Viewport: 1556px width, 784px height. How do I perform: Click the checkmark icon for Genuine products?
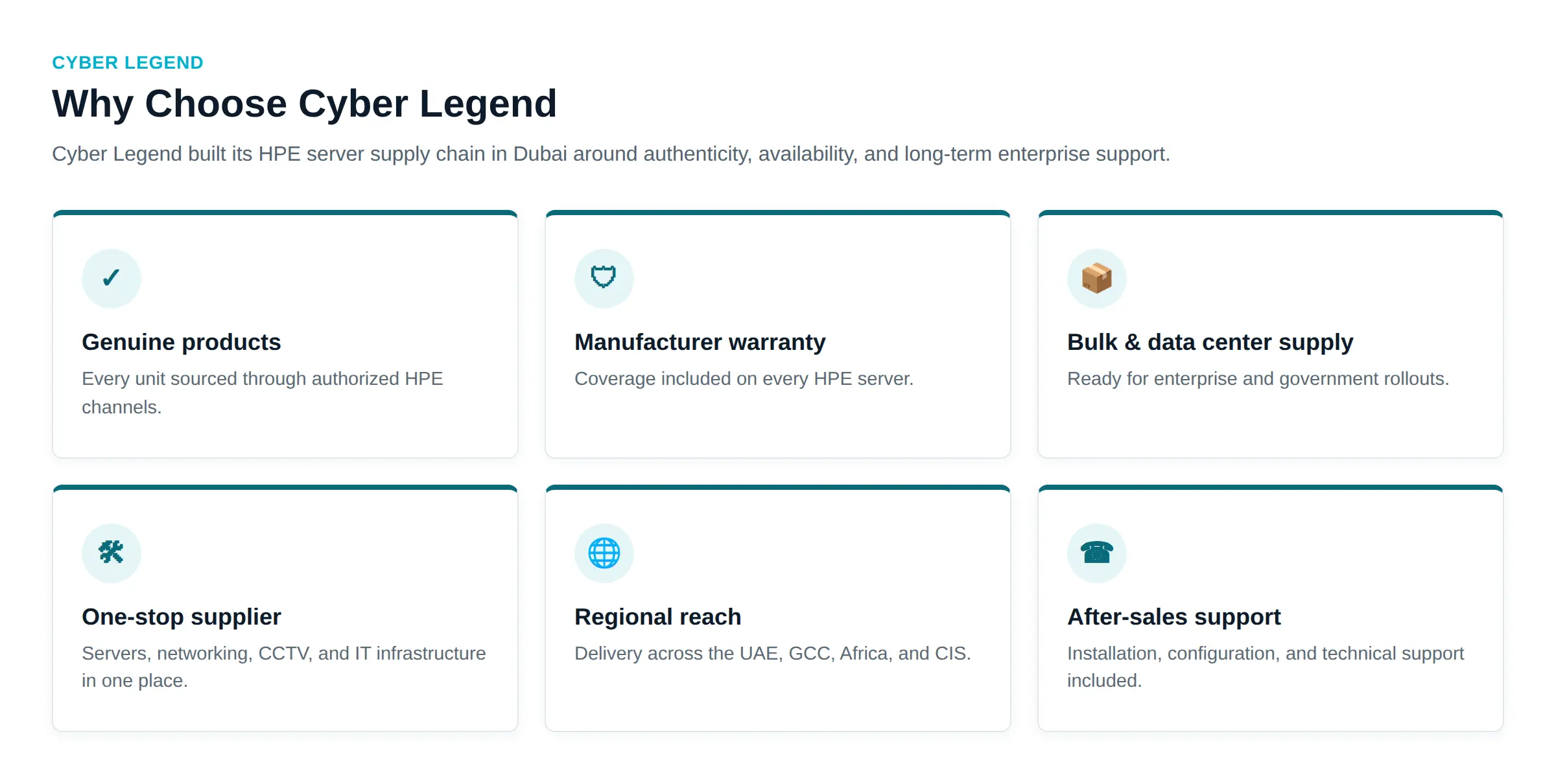coord(112,278)
